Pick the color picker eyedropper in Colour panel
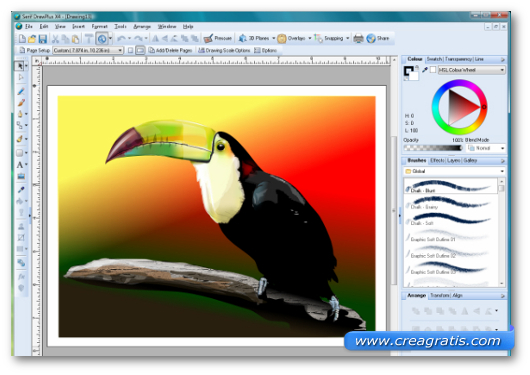530x375 pixels. [425, 70]
